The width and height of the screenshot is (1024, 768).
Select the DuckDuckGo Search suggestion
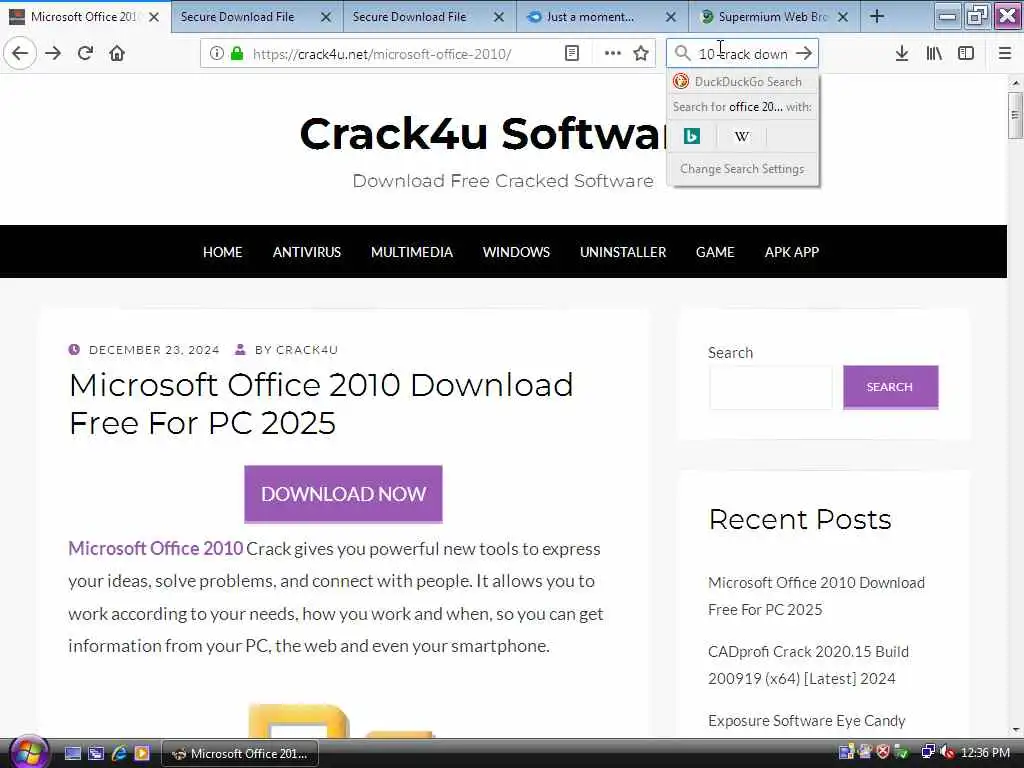(x=743, y=82)
